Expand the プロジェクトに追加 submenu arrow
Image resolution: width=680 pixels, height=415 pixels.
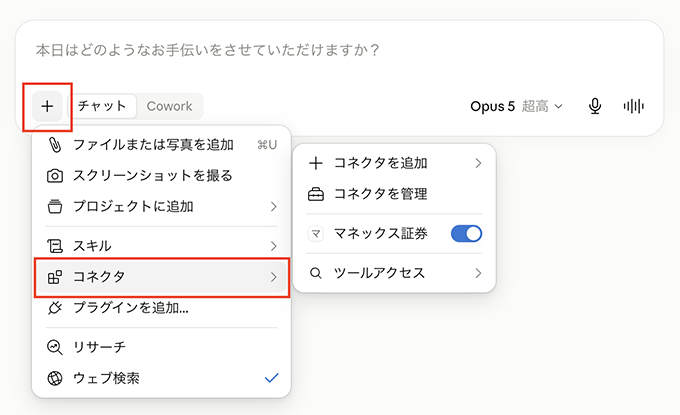[273, 207]
